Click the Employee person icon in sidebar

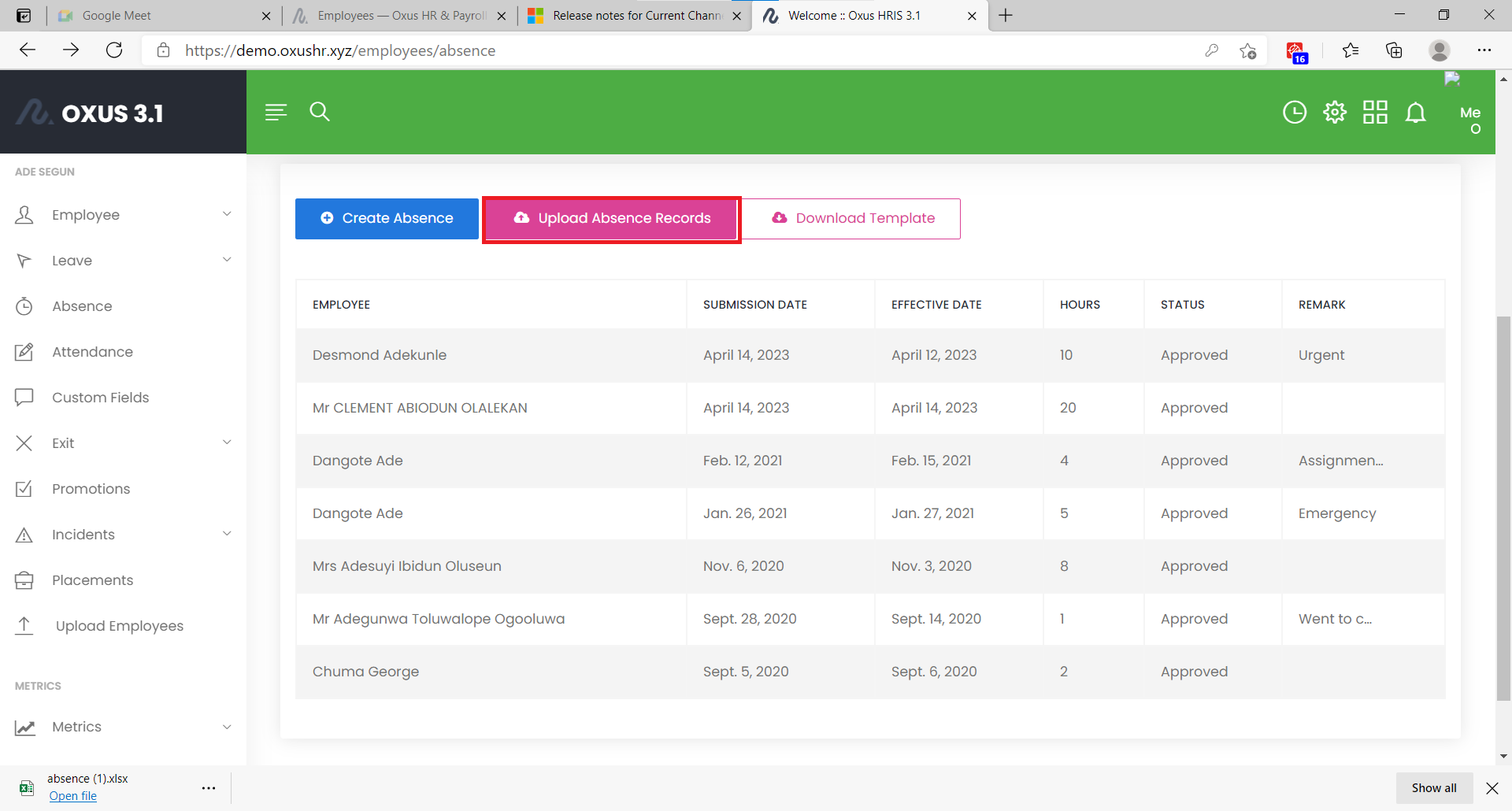tap(24, 215)
